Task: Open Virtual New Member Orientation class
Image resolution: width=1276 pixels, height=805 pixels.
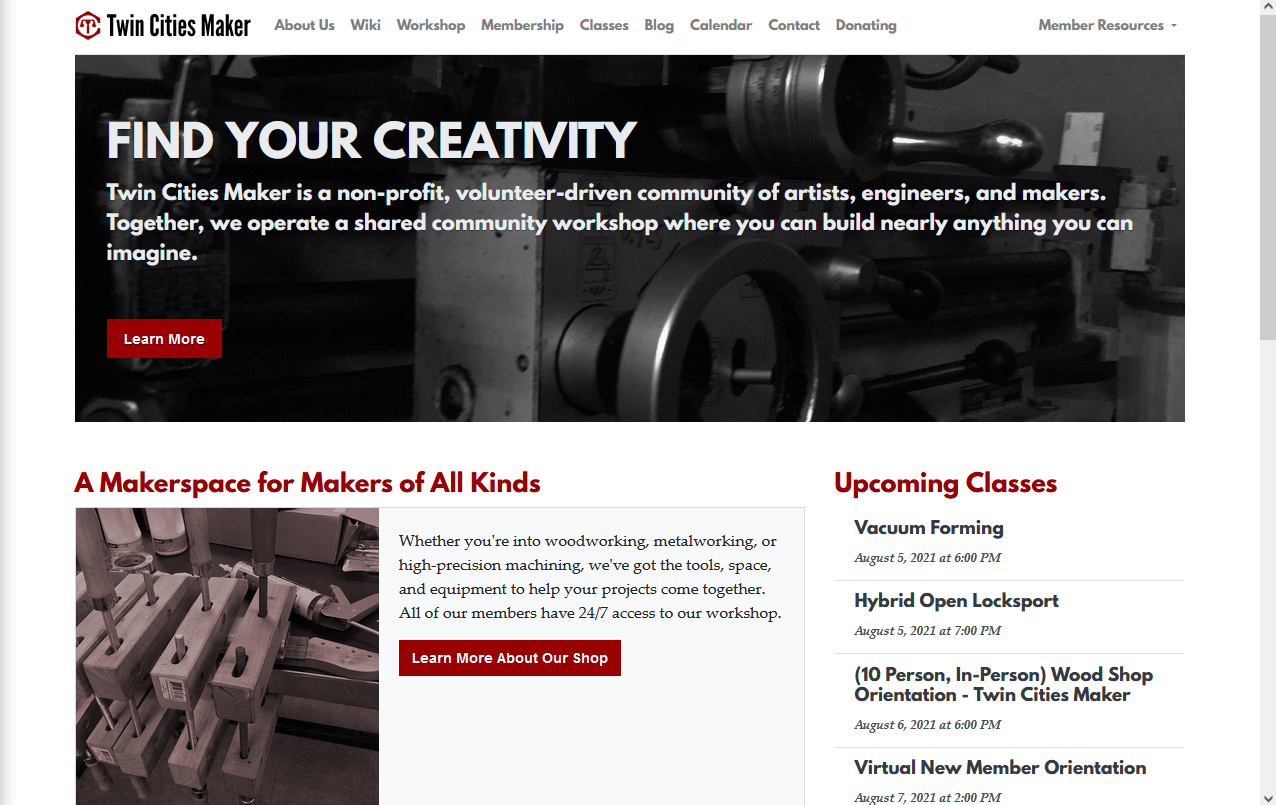Action: [x=1000, y=768]
